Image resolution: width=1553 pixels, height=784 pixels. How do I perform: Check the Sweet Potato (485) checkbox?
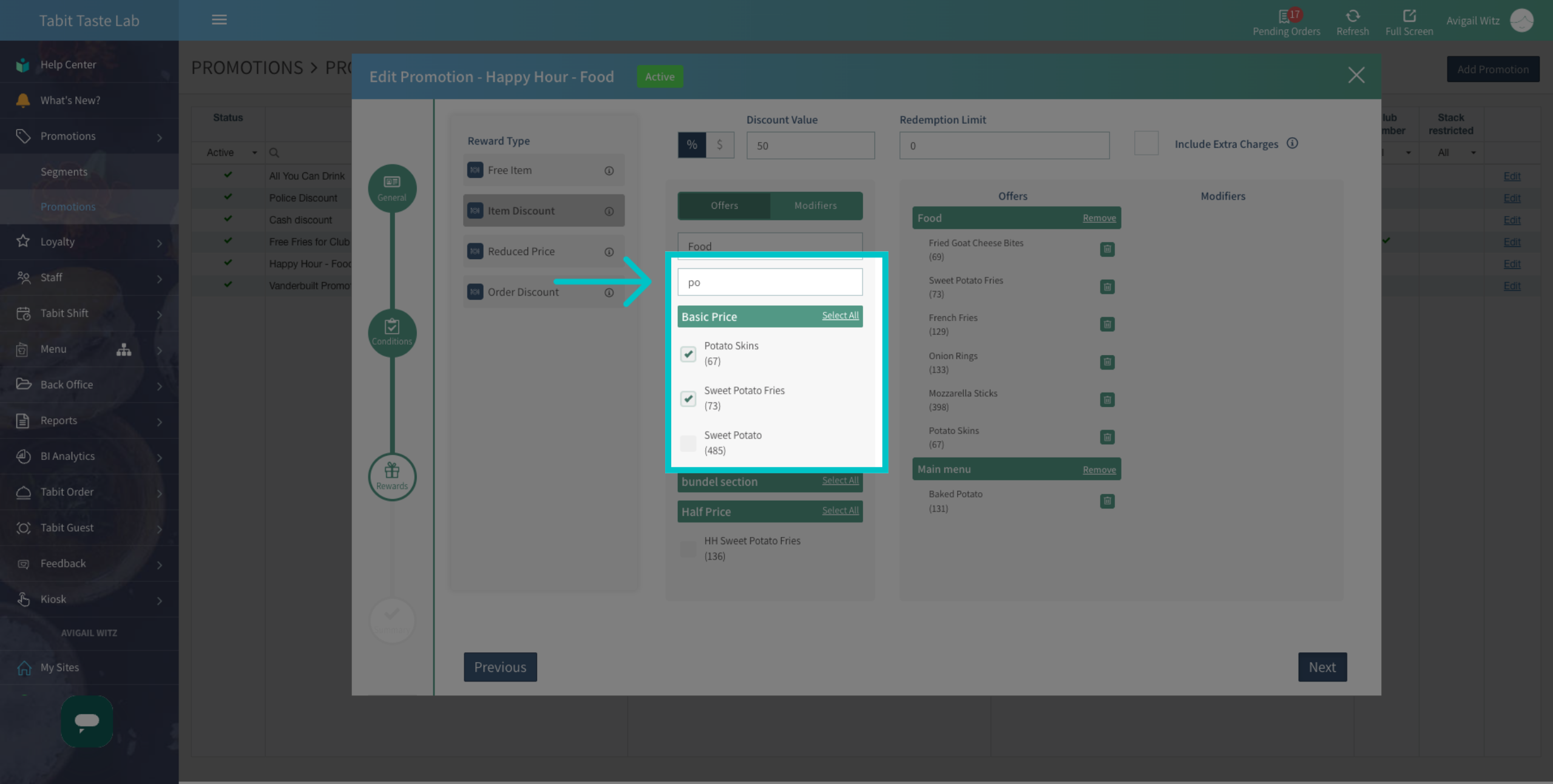tap(688, 443)
